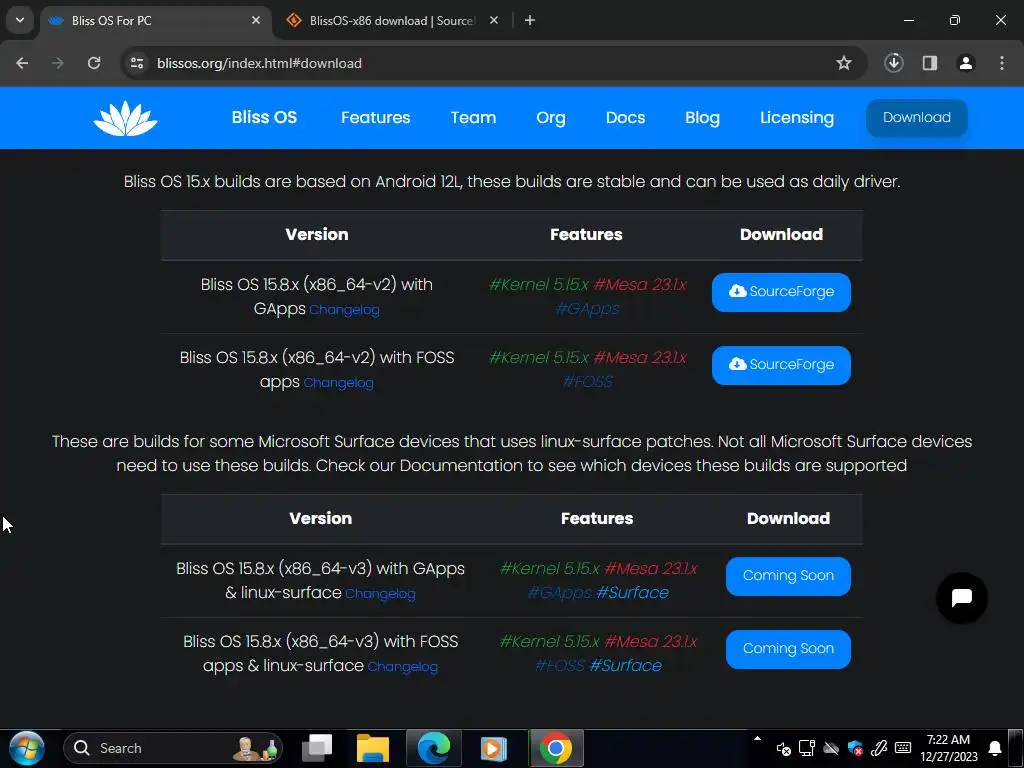The width and height of the screenshot is (1024, 768).
Task: Open Chrome profile avatar
Action: click(966, 63)
